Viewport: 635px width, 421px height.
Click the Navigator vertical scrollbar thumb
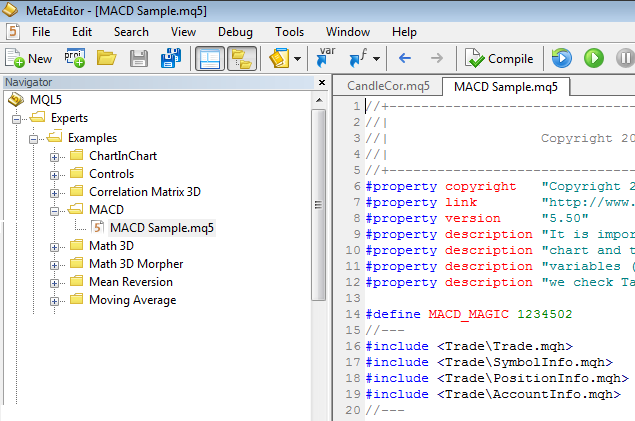coord(319,204)
